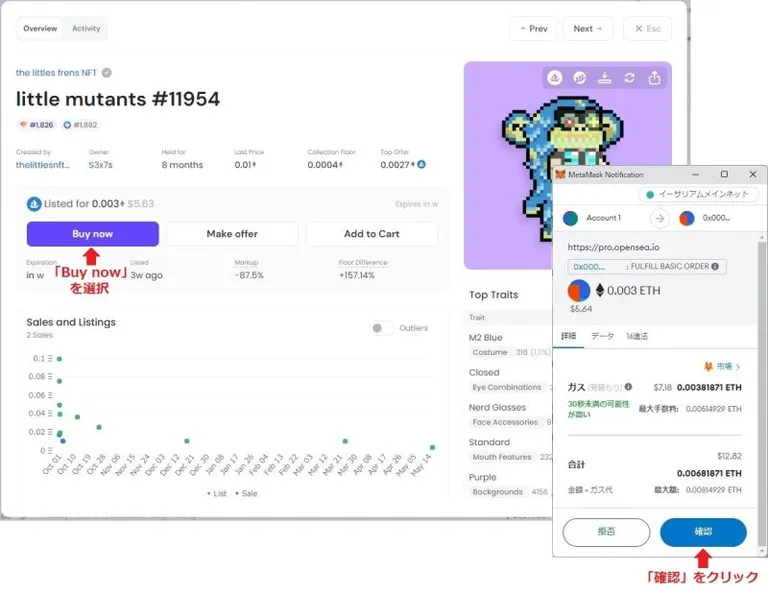Open the chart icon above the NFT image

pyautogui.click(x=579, y=78)
